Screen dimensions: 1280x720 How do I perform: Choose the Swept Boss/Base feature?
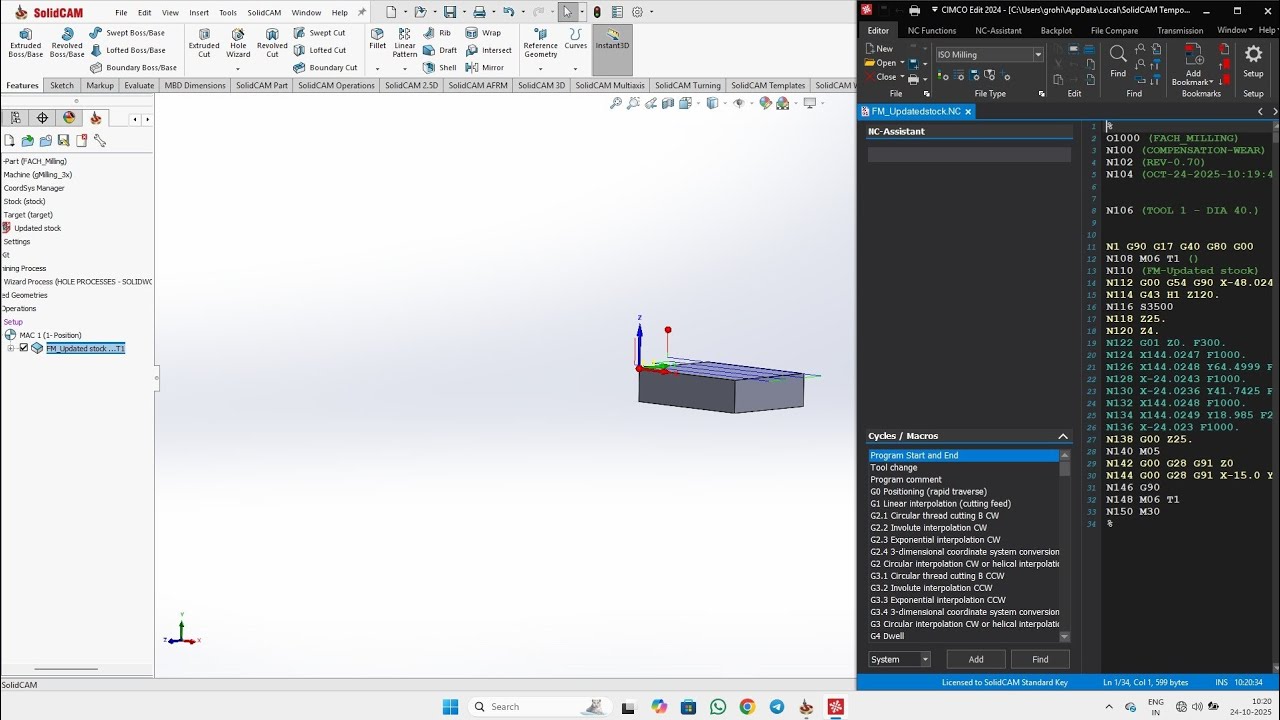pos(127,33)
